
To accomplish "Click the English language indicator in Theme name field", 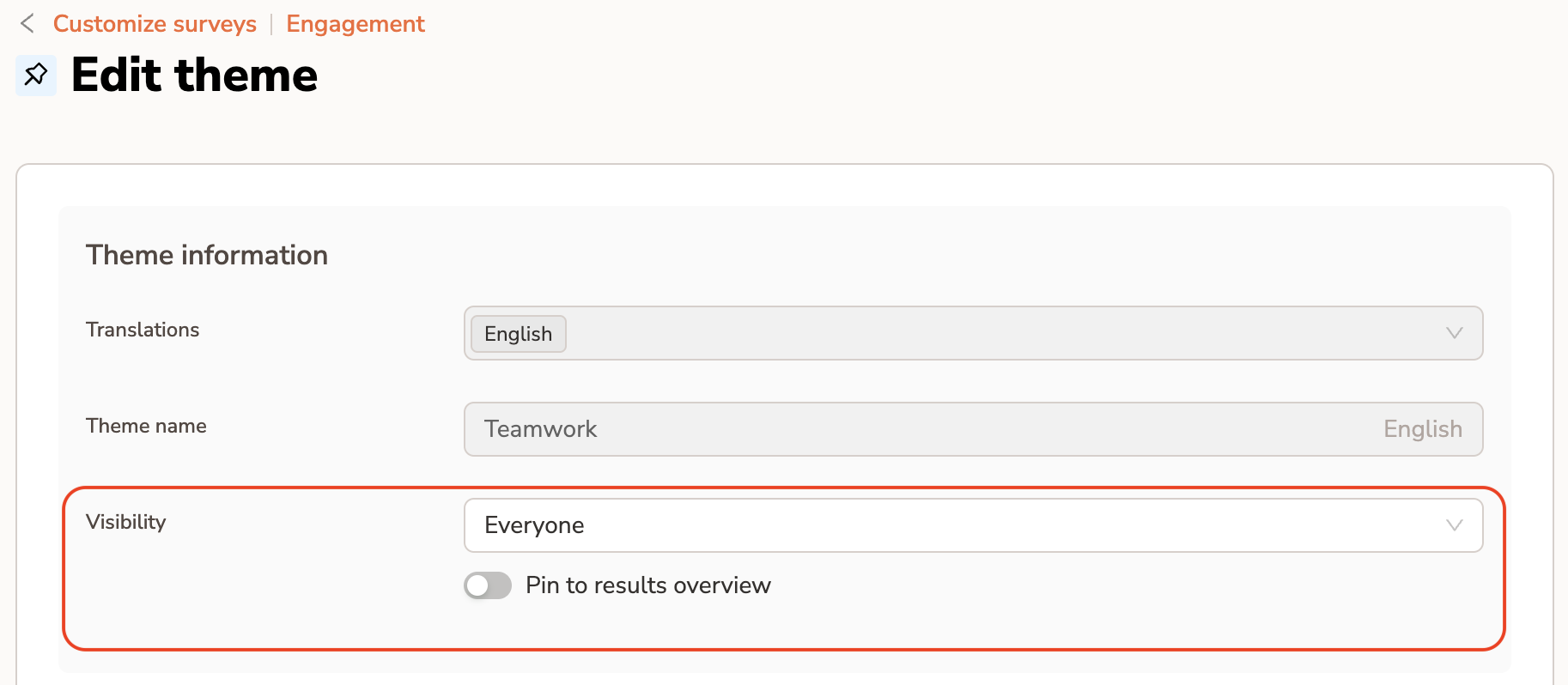I will [x=1422, y=429].
